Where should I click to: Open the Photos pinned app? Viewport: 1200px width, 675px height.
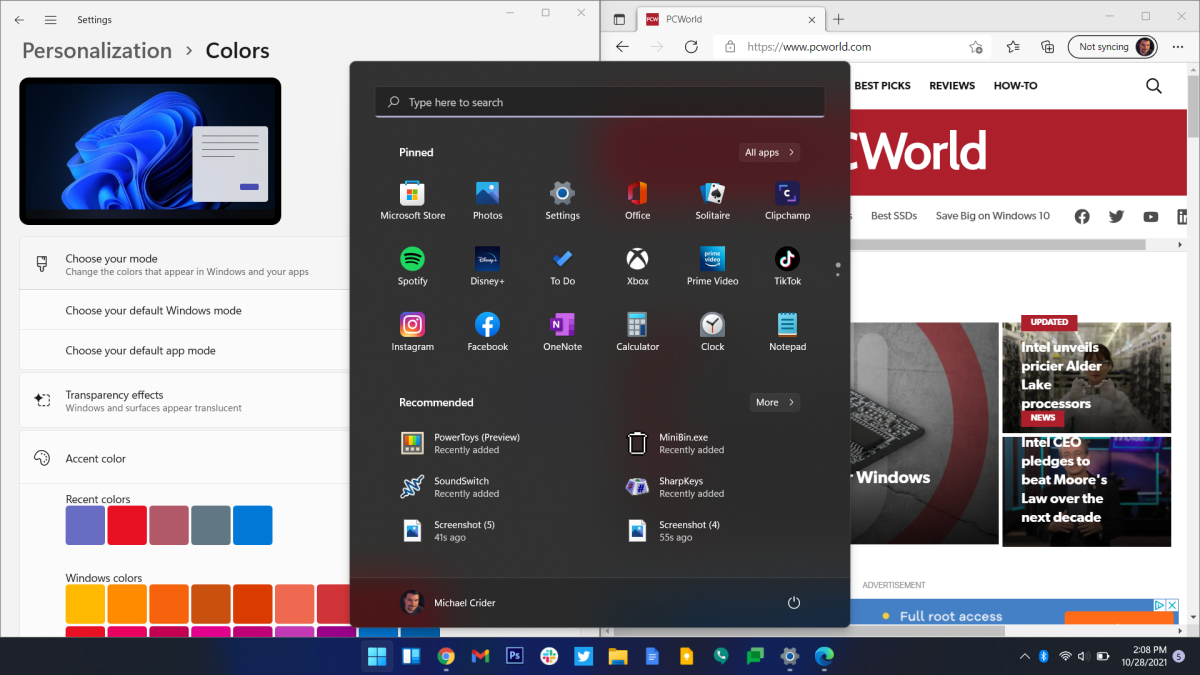click(x=487, y=201)
